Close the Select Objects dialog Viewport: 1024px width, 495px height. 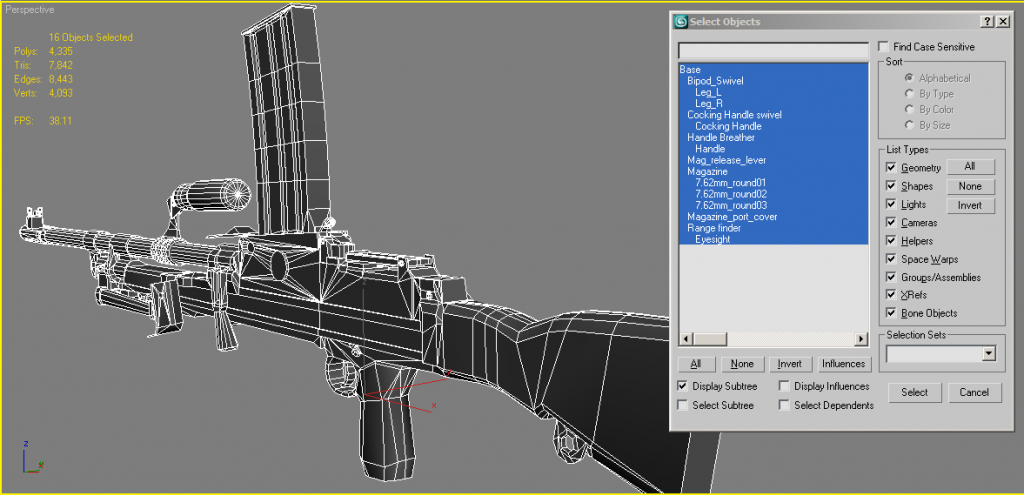1001,22
